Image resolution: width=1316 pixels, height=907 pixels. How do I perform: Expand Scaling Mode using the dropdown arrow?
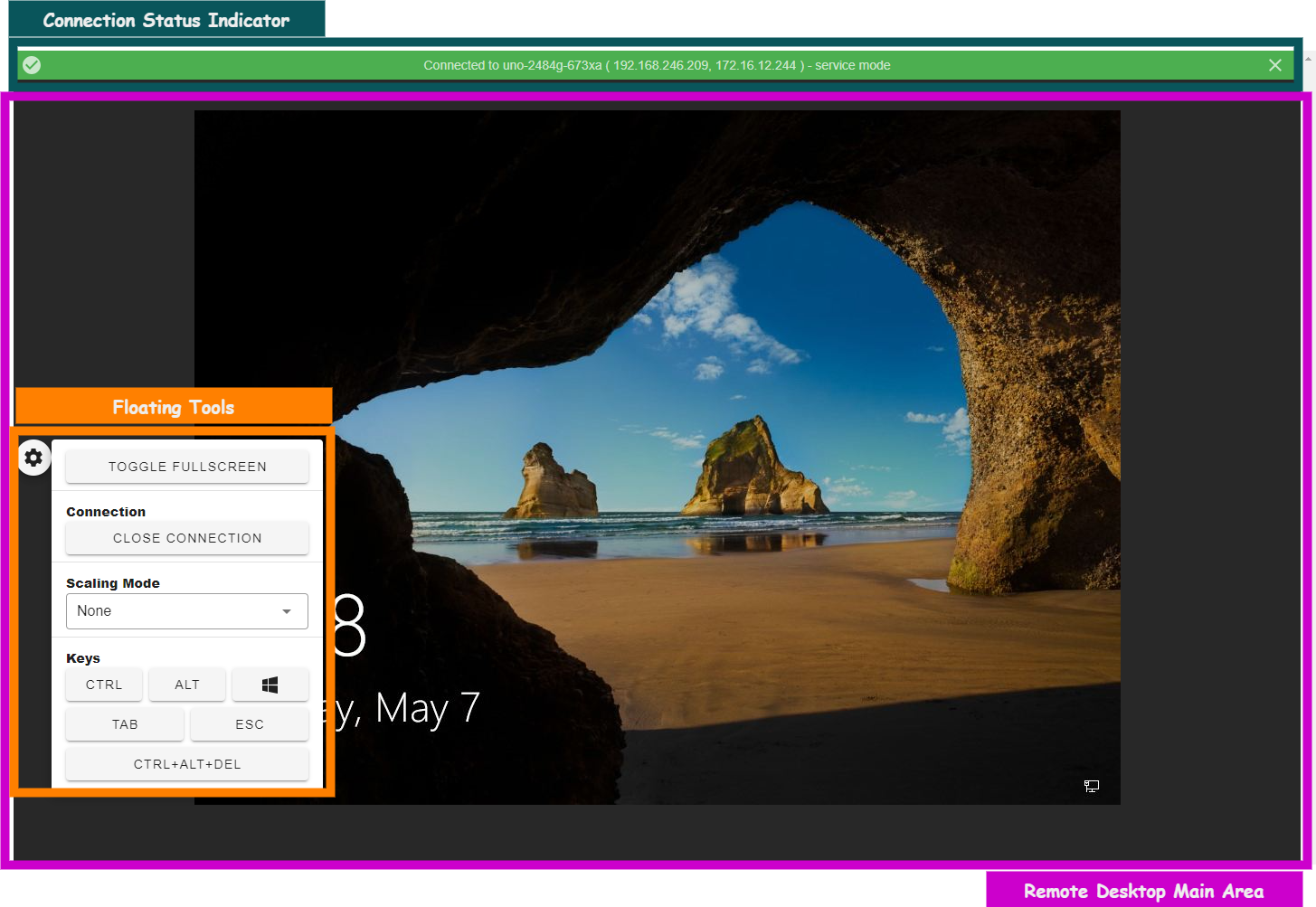(x=287, y=611)
